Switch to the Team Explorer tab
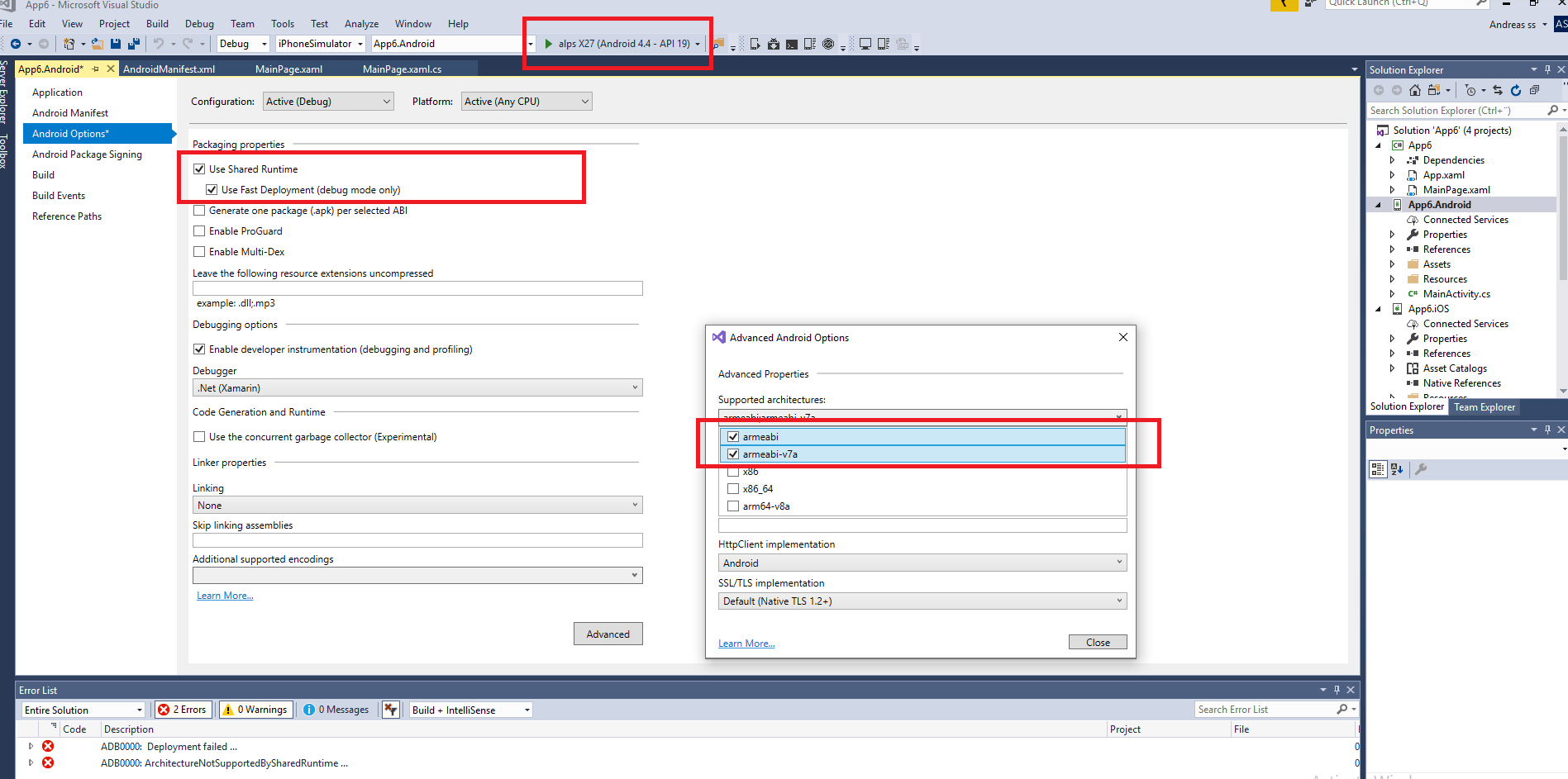Screen dimensions: 1568x779 pyautogui.click(x=1484, y=406)
